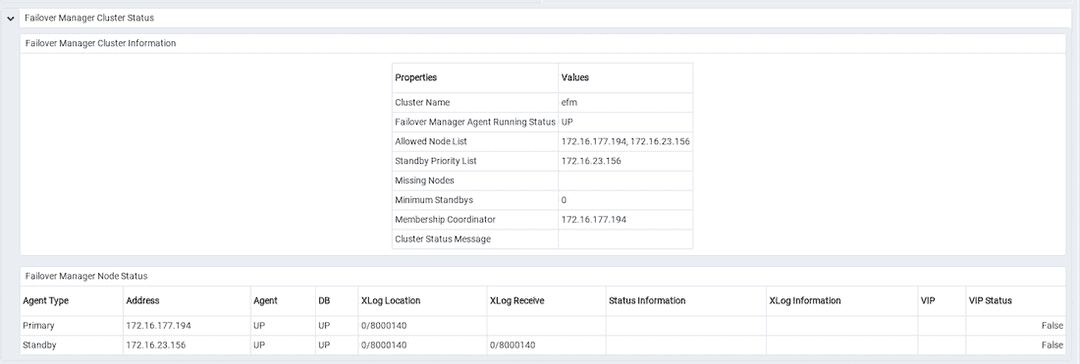Click the DB column header
The width and height of the screenshot is (1080, 364).
click(x=336, y=301)
